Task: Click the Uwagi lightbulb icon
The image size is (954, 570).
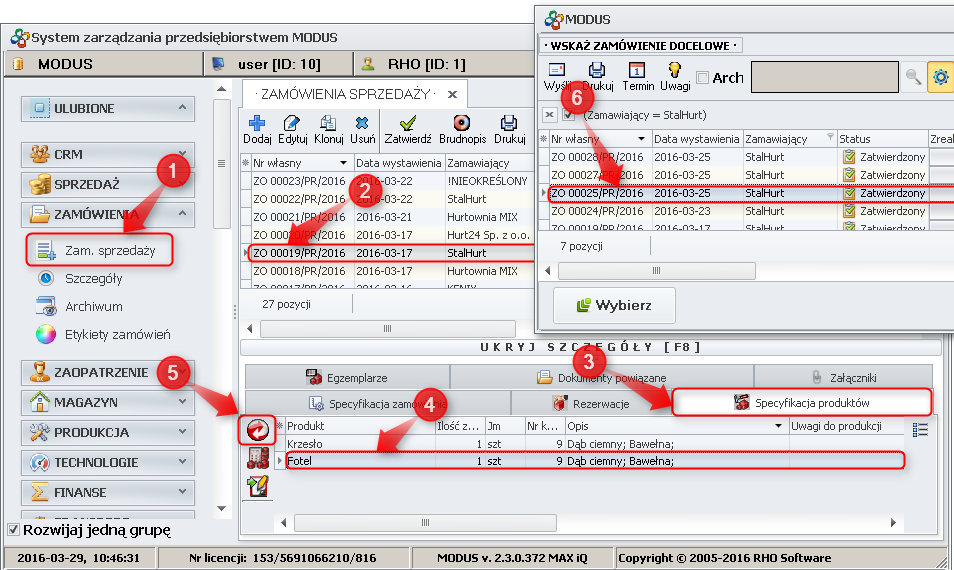Action: pos(675,71)
